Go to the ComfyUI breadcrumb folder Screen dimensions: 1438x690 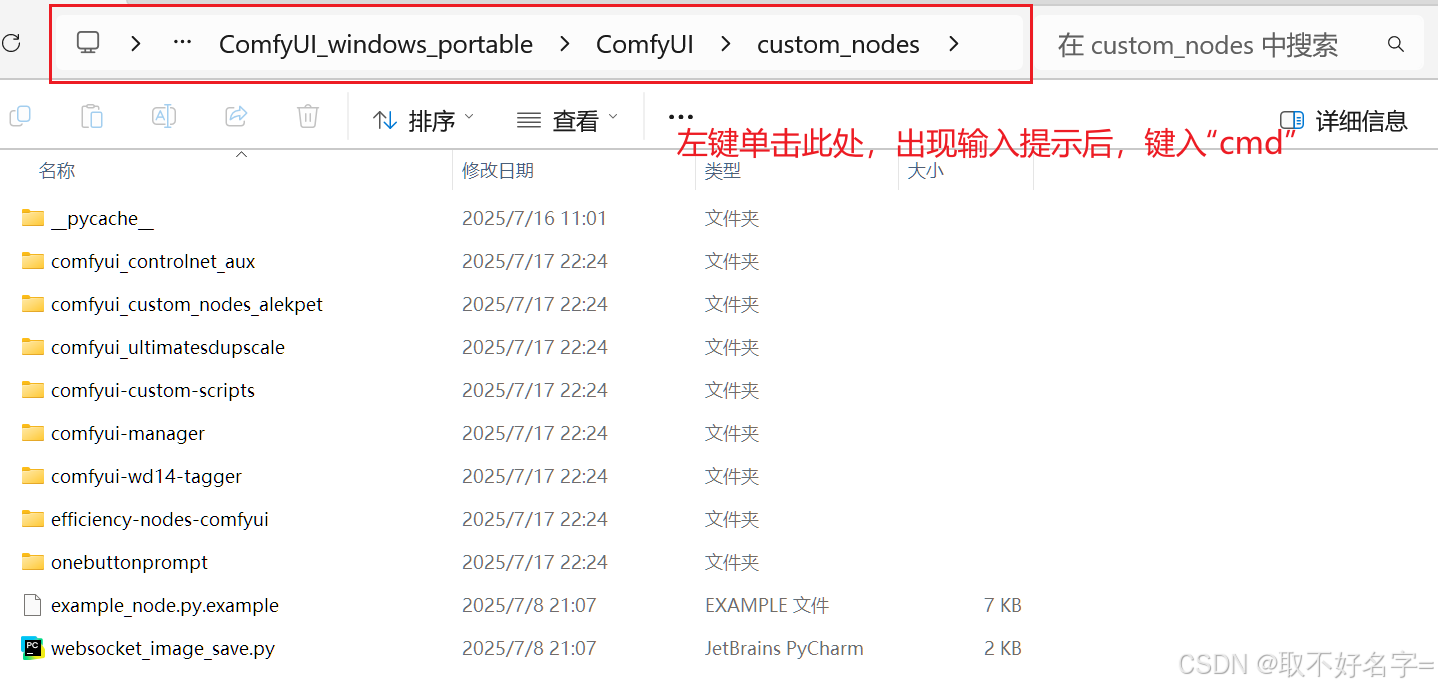(x=645, y=44)
